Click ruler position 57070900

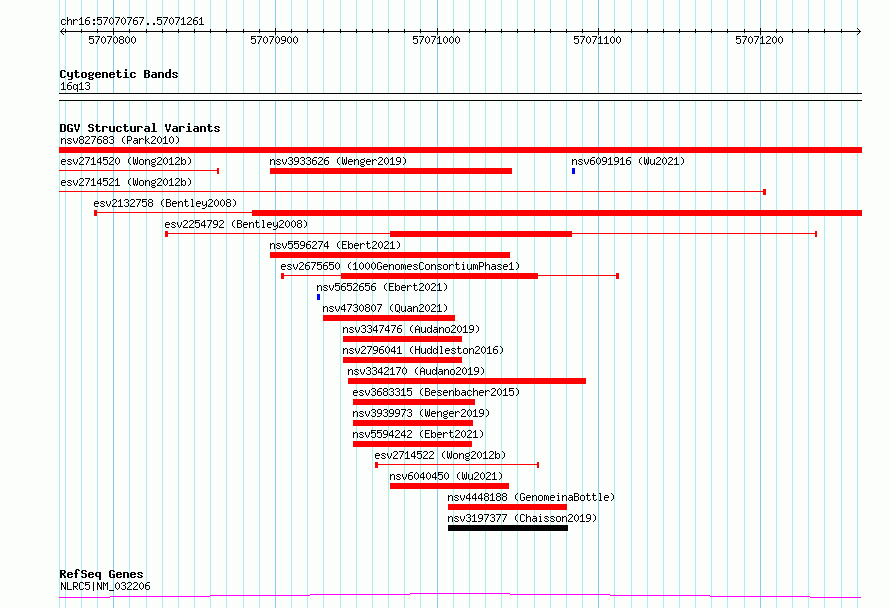274,40
